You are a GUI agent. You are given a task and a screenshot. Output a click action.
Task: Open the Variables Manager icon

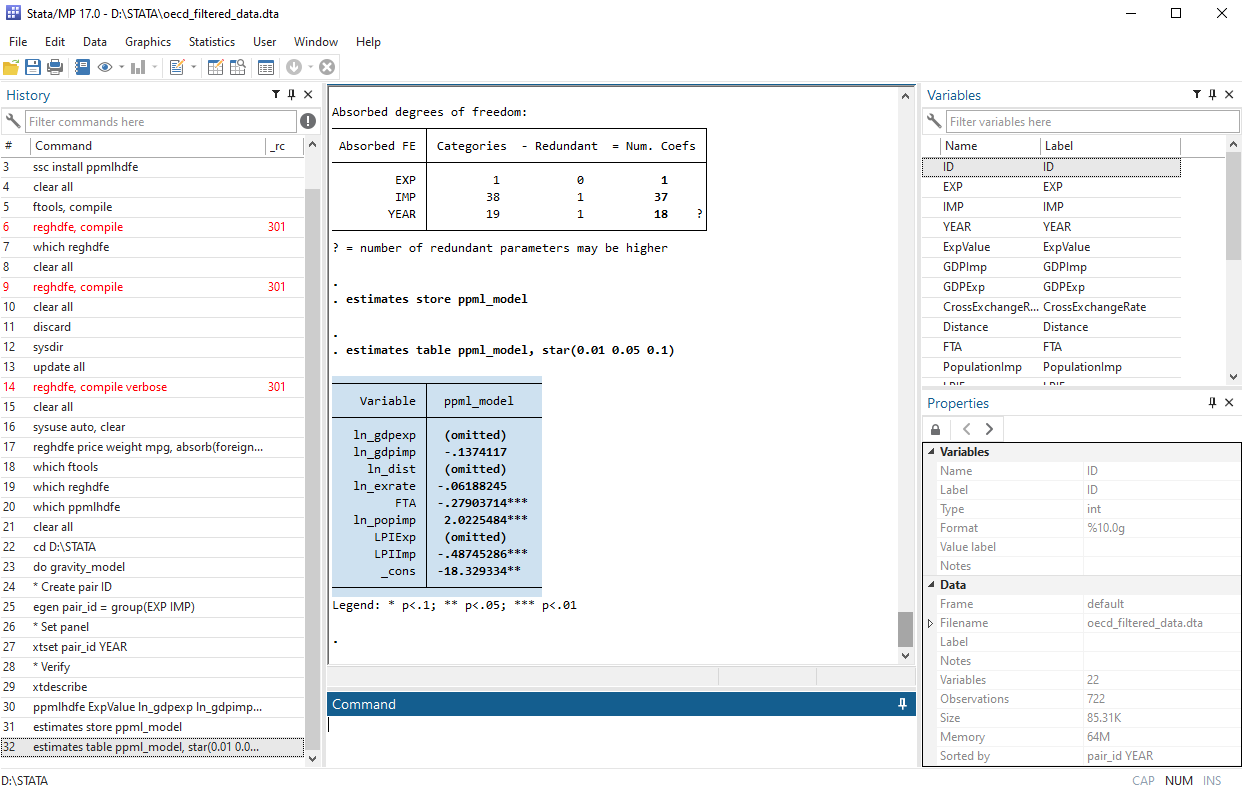click(x=265, y=67)
